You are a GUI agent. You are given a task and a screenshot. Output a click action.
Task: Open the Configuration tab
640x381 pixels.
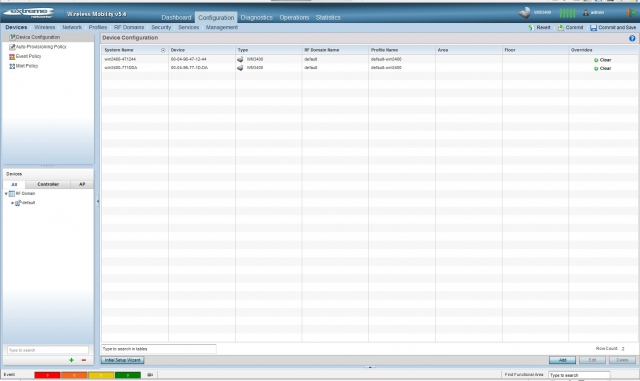coord(216,18)
